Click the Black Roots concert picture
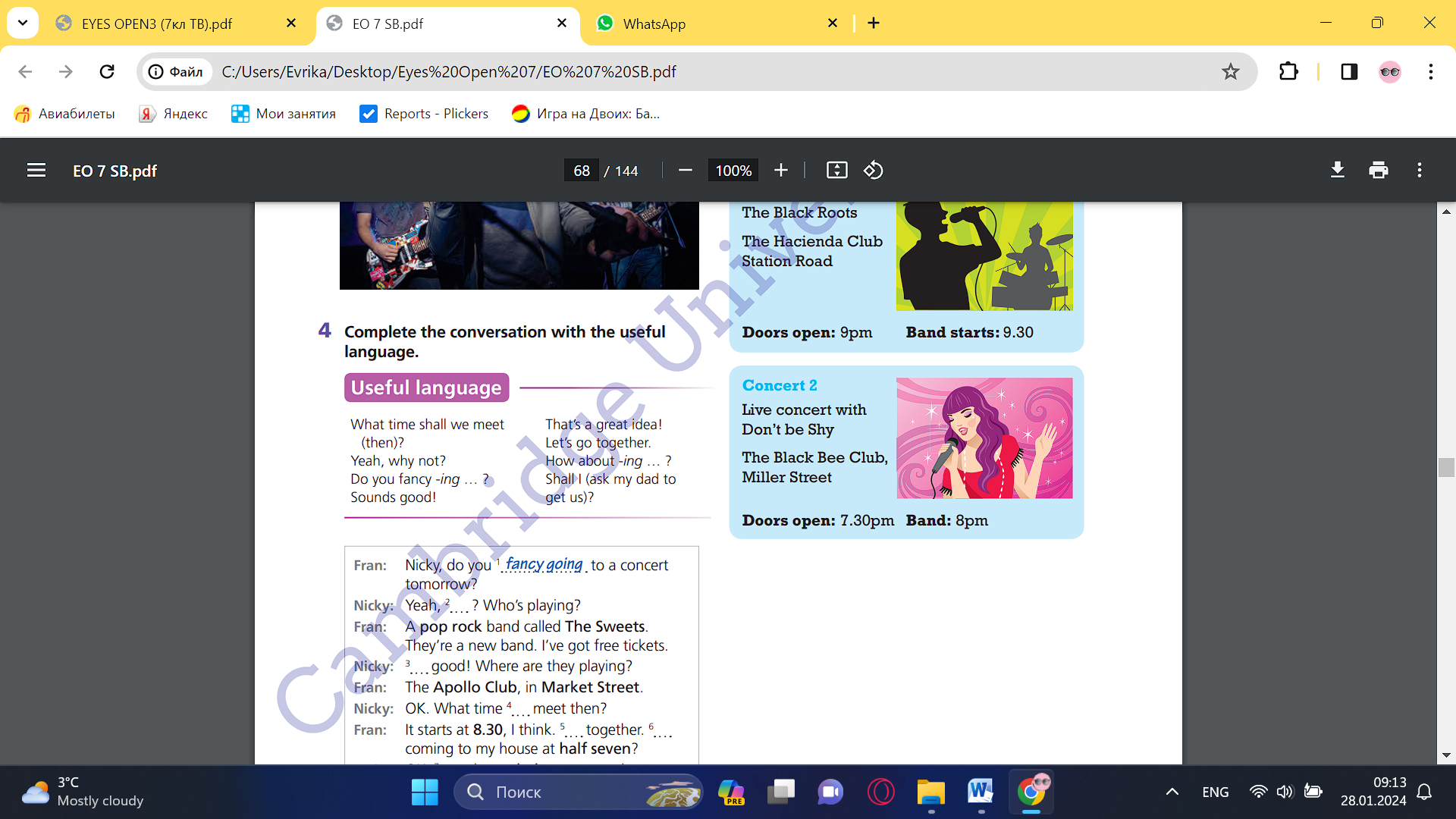The width and height of the screenshot is (1456, 819). [984, 256]
